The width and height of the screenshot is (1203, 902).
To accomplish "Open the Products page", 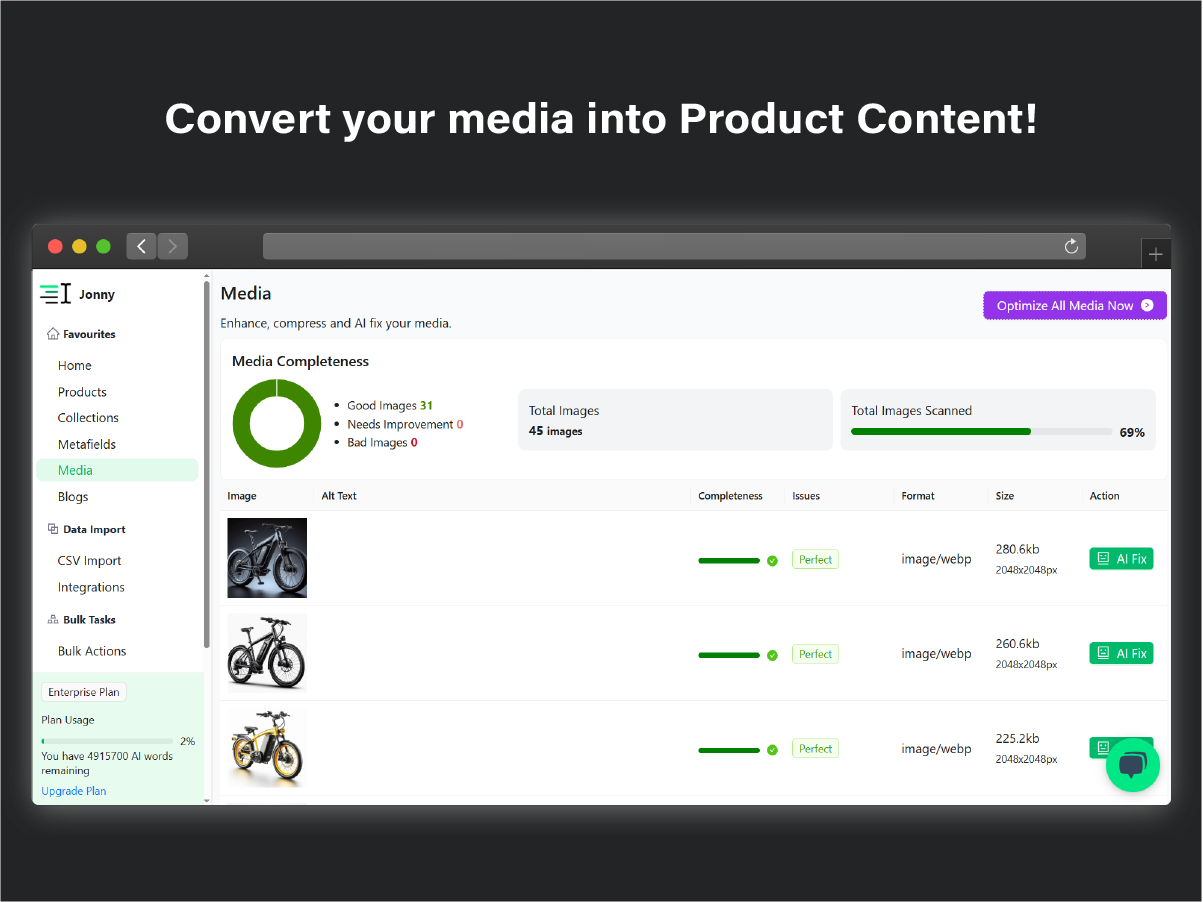I will point(82,392).
